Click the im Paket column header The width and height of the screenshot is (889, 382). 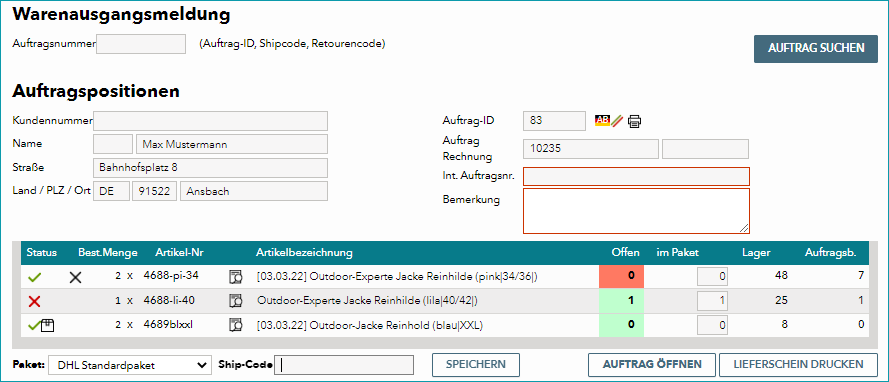coord(678,252)
